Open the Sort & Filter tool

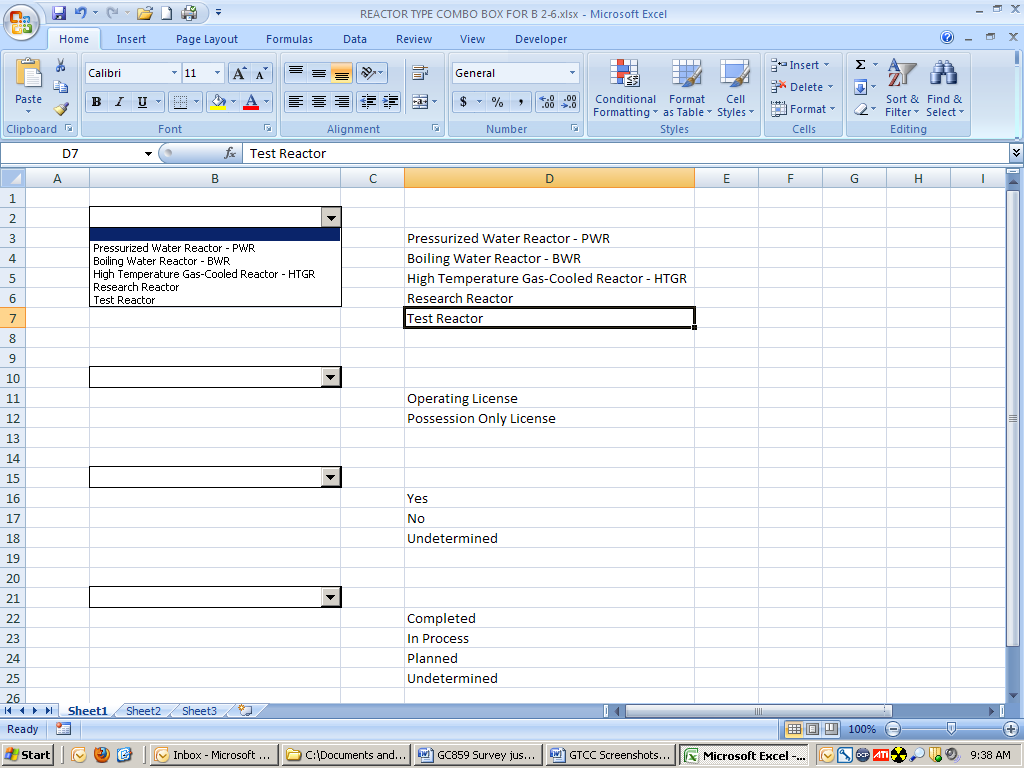tap(902, 90)
